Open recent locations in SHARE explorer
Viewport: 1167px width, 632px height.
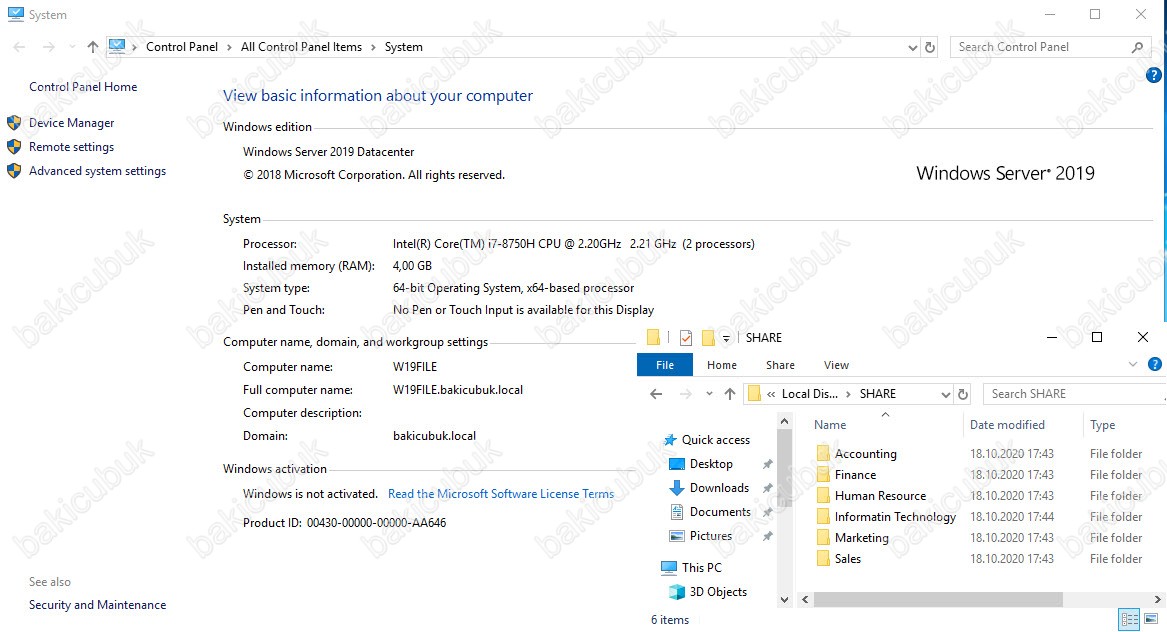[x=709, y=394]
